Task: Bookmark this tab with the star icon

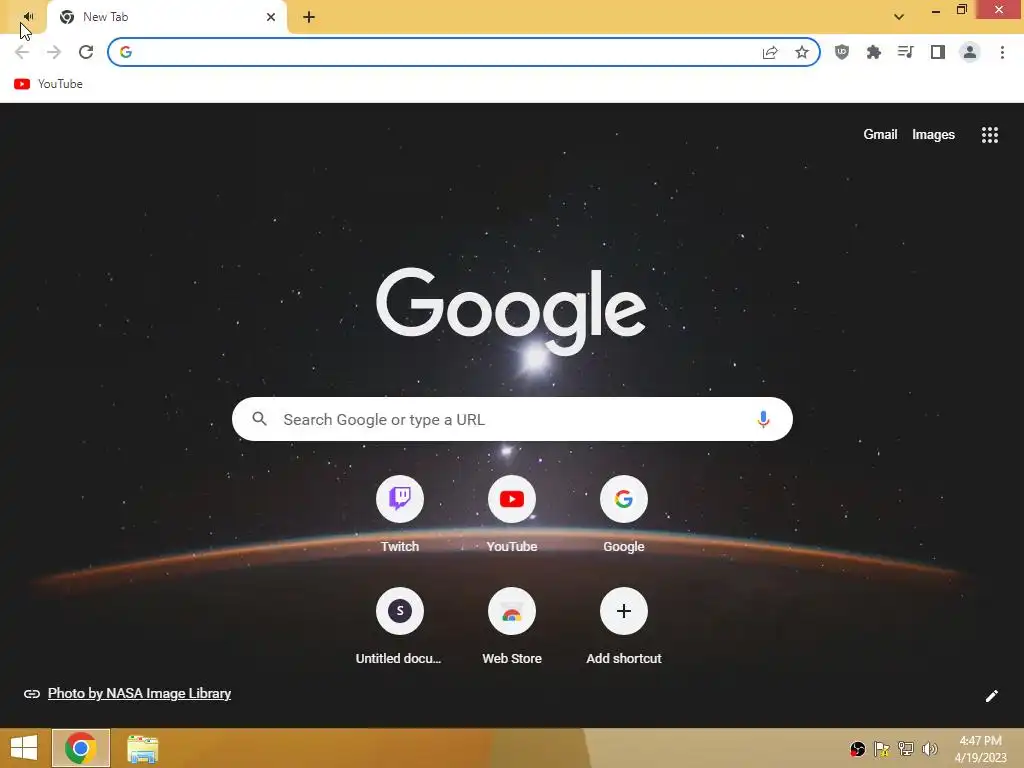Action: [x=802, y=52]
